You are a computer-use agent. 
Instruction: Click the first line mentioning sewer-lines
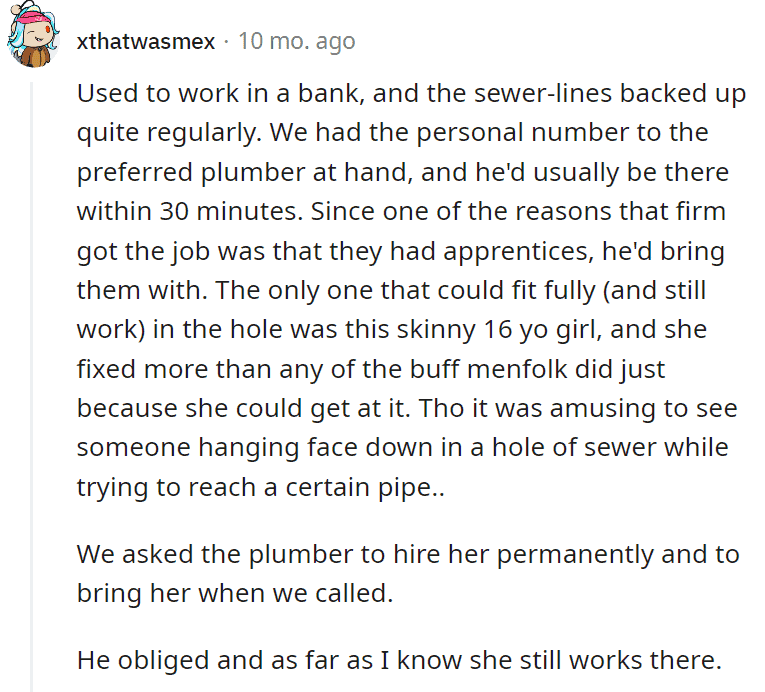pos(411,93)
